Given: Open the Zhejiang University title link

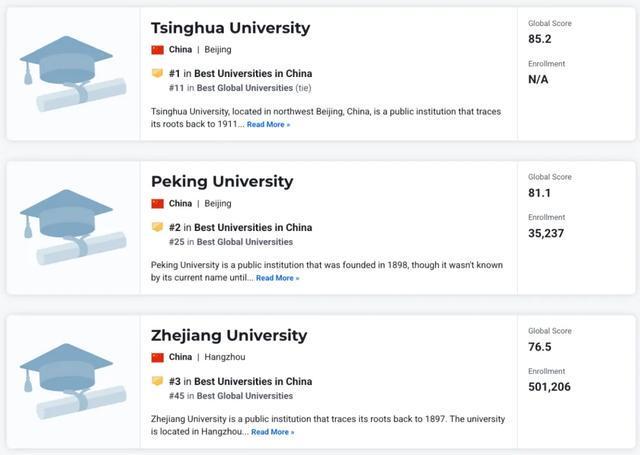Looking at the screenshot, I should tap(229, 336).
